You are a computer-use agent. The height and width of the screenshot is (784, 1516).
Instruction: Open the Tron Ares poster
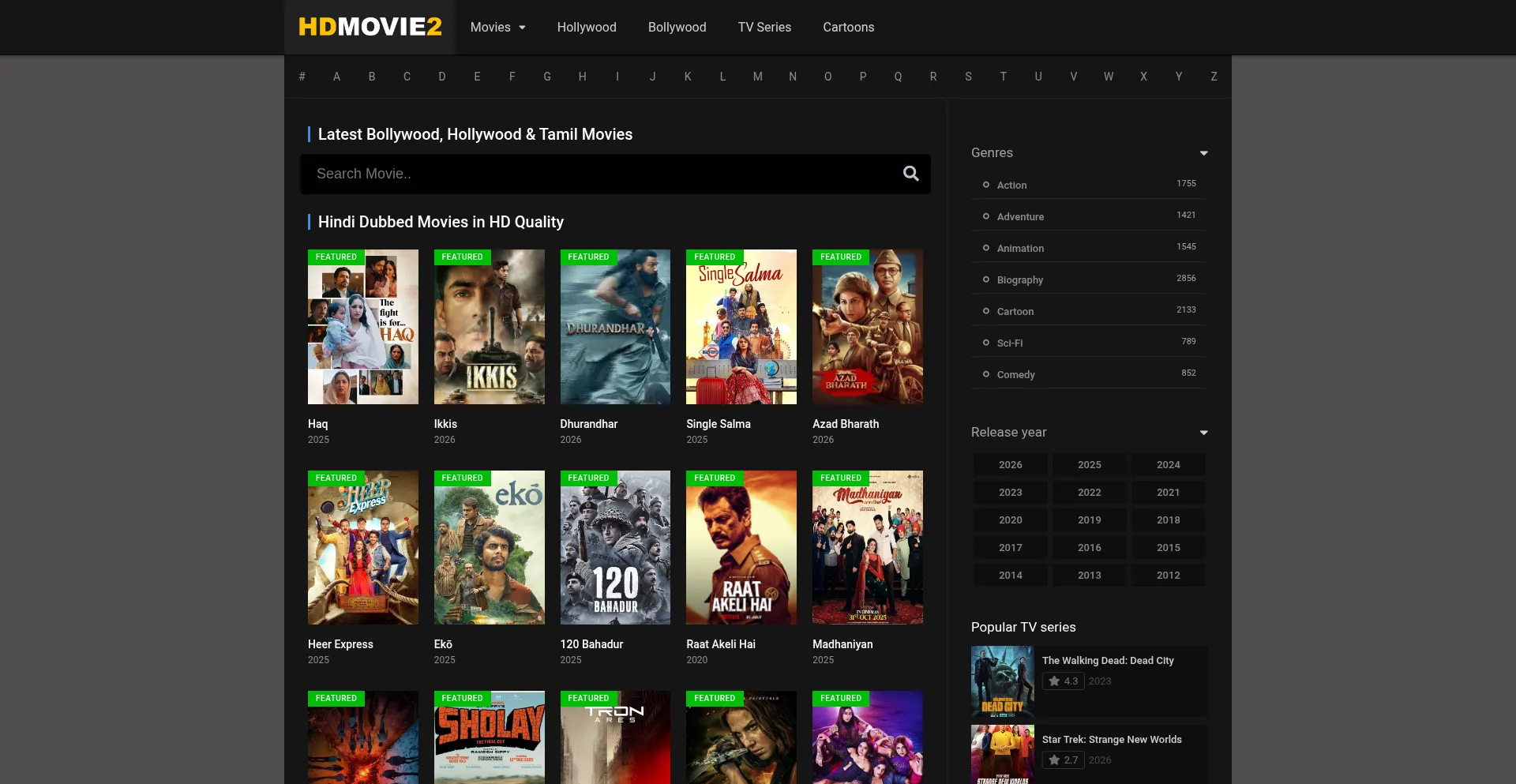(615, 738)
